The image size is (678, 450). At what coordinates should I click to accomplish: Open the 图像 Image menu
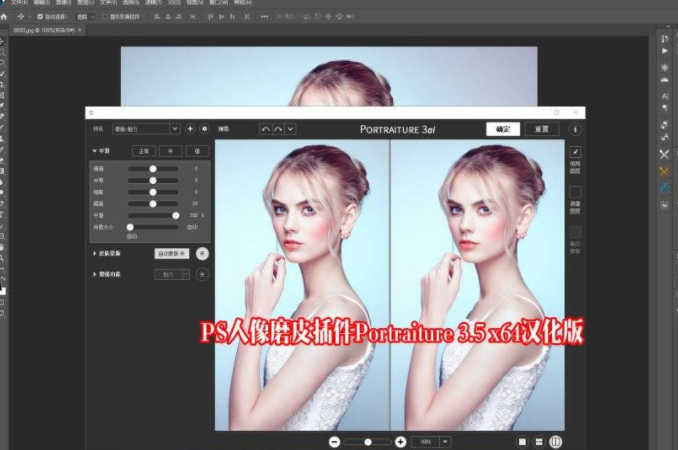pos(64,2)
